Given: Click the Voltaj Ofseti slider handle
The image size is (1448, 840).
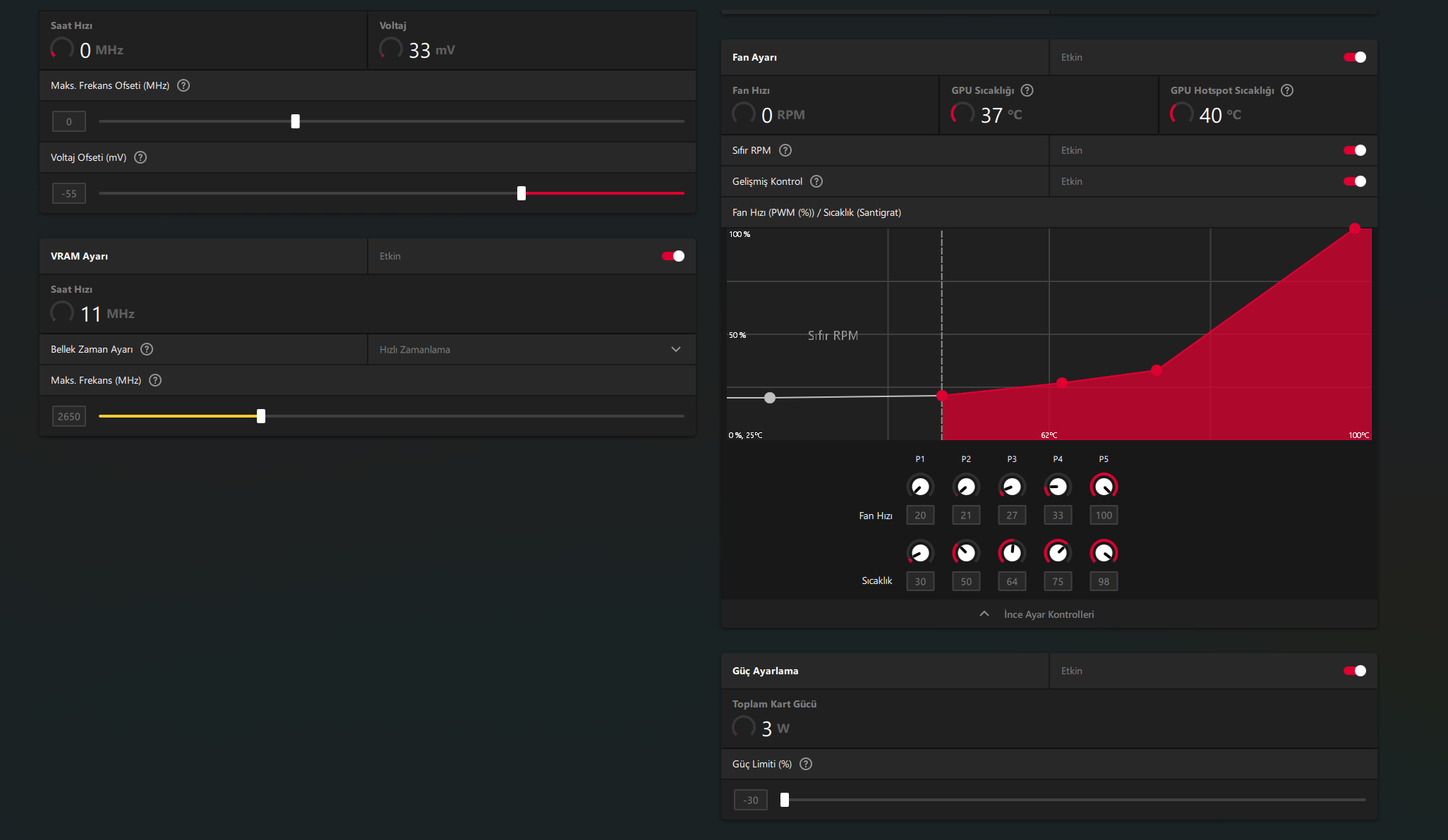Looking at the screenshot, I should 521,193.
